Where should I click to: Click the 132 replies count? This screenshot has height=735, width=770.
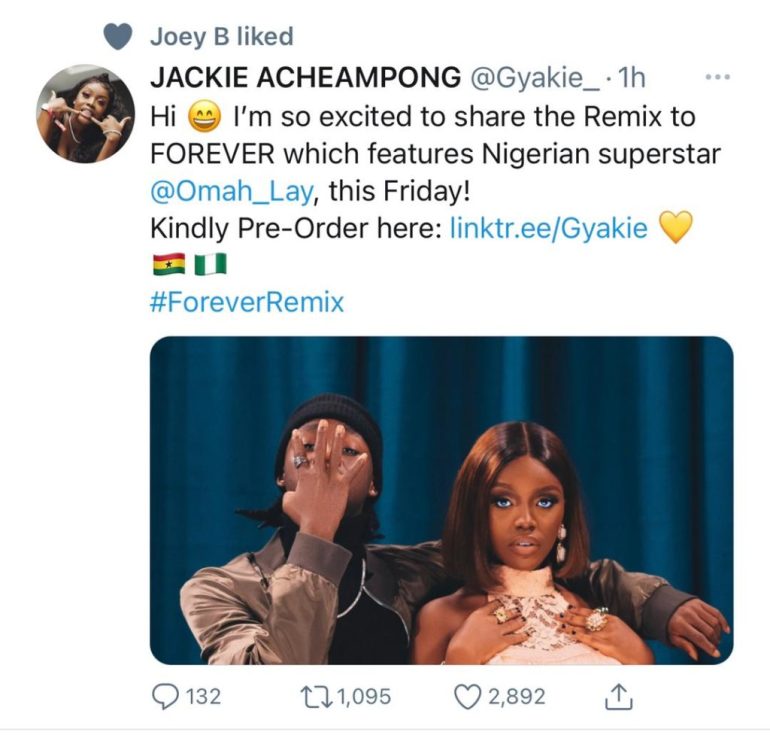coord(204,696)
